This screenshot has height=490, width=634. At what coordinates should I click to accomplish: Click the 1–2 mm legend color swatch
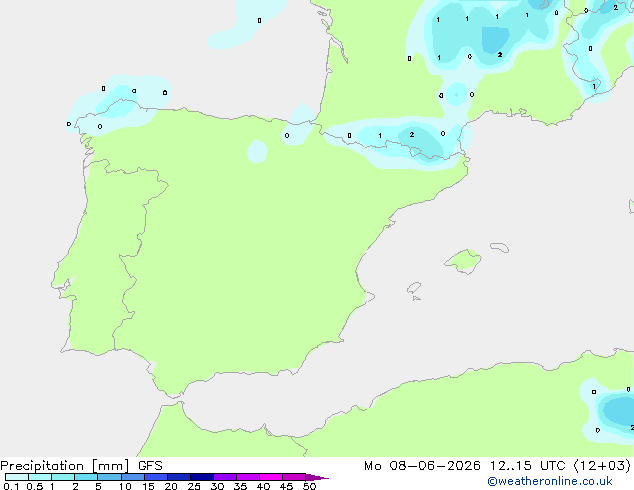pos(63,477)
